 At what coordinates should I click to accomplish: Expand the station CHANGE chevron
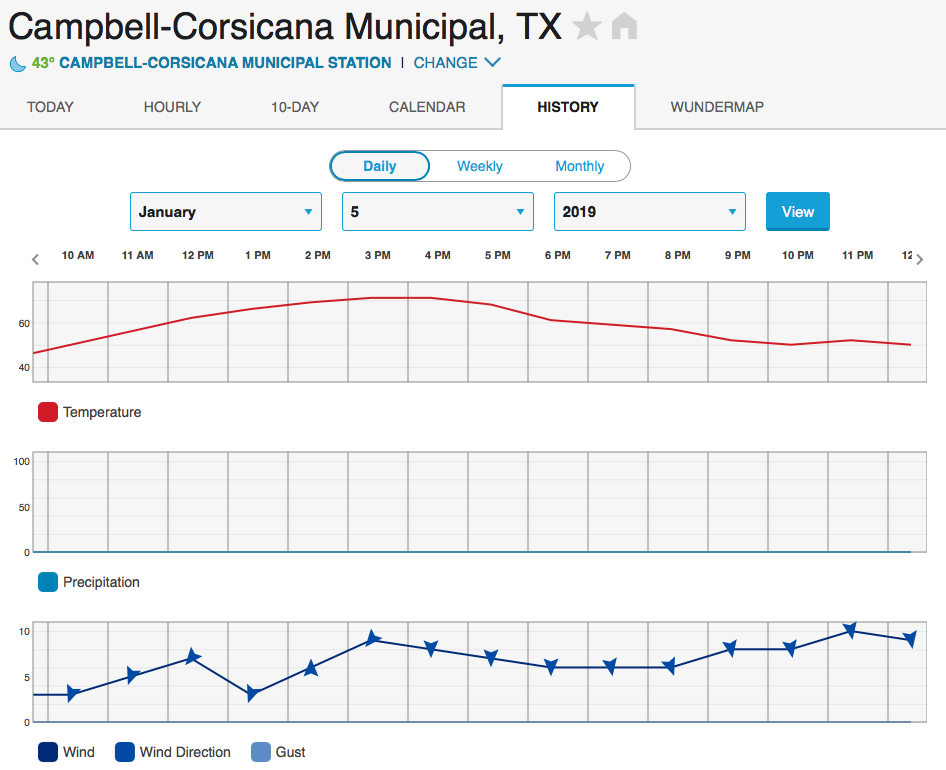coord(492,63)
